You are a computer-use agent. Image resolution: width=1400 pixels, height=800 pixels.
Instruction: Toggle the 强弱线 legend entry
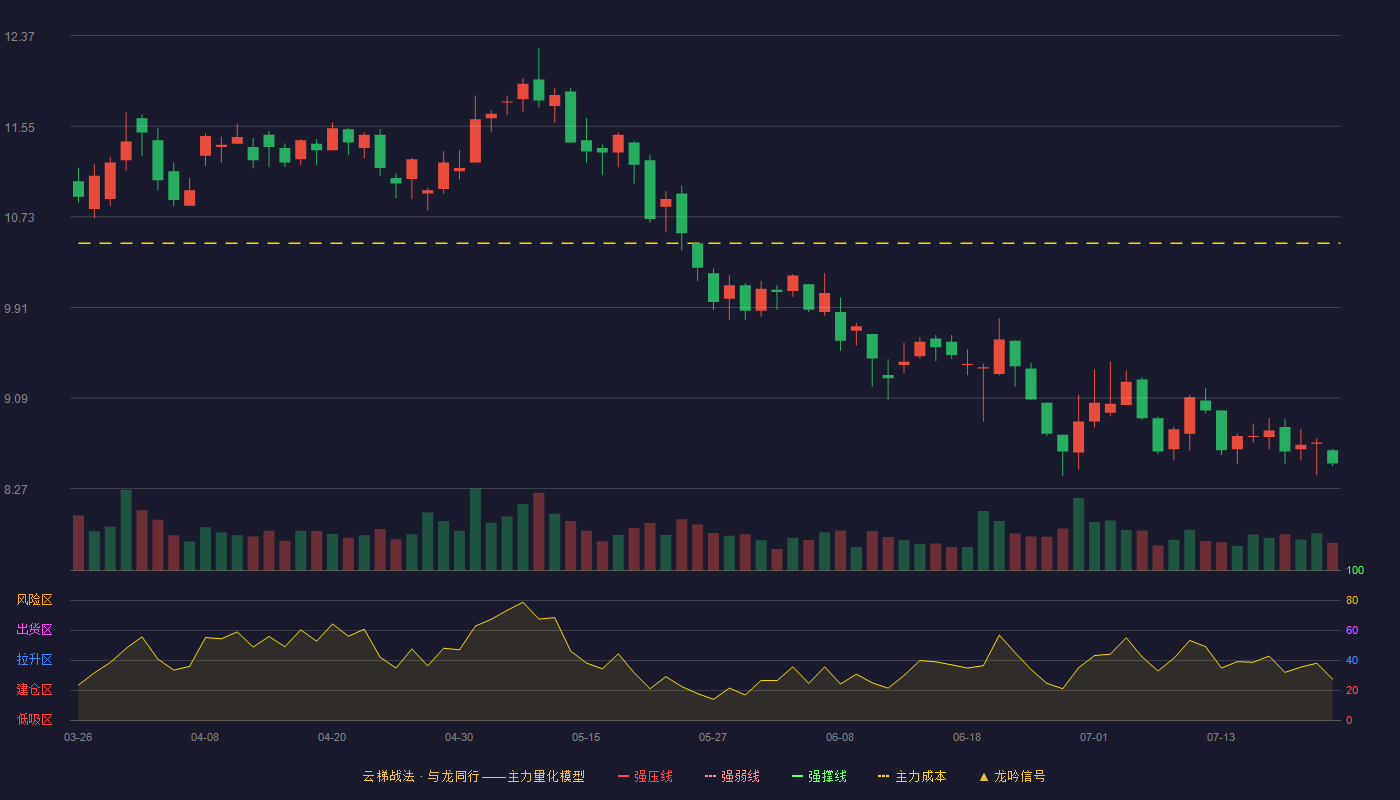click(x=732, y=776)
